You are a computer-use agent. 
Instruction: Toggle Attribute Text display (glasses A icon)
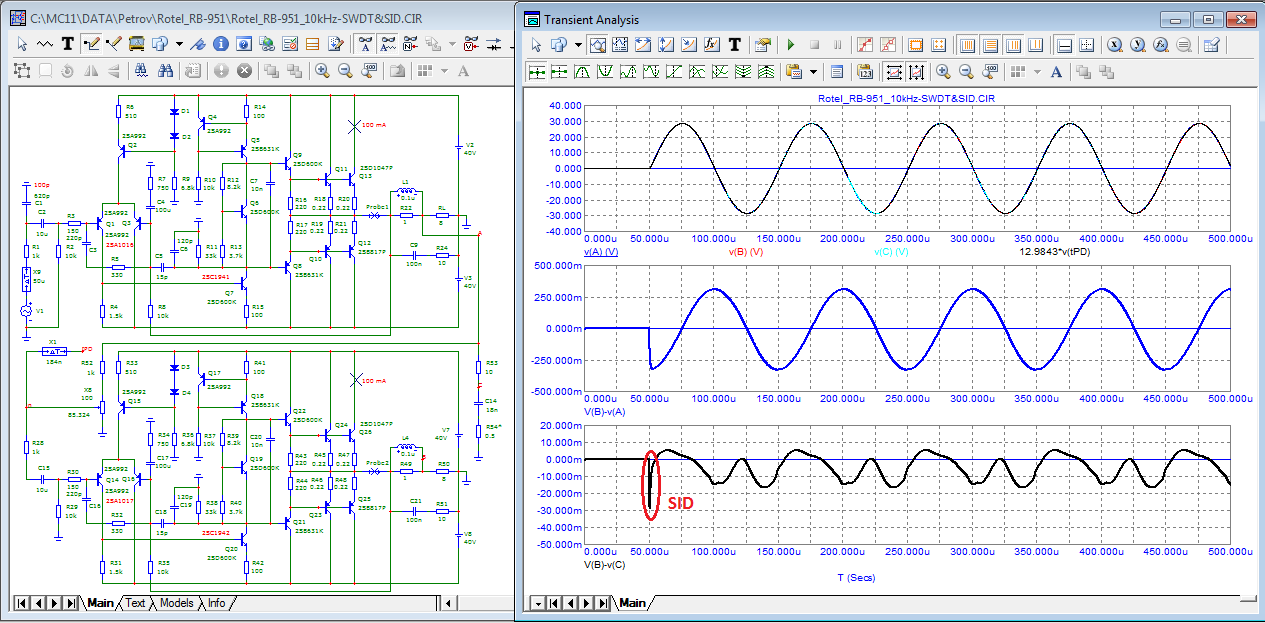[x=365, y=44]
